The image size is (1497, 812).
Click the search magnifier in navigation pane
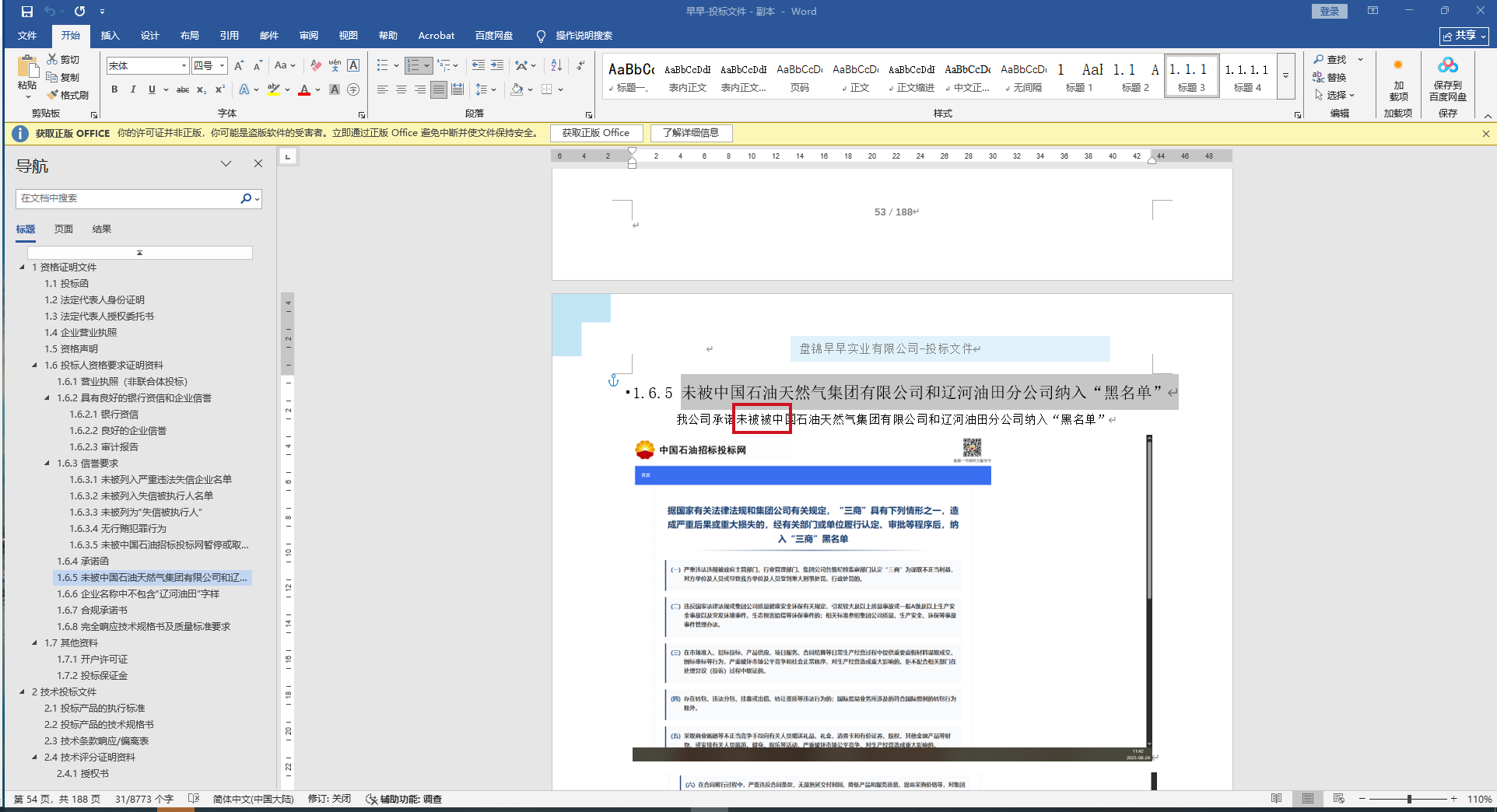click(x=246, y=198)
